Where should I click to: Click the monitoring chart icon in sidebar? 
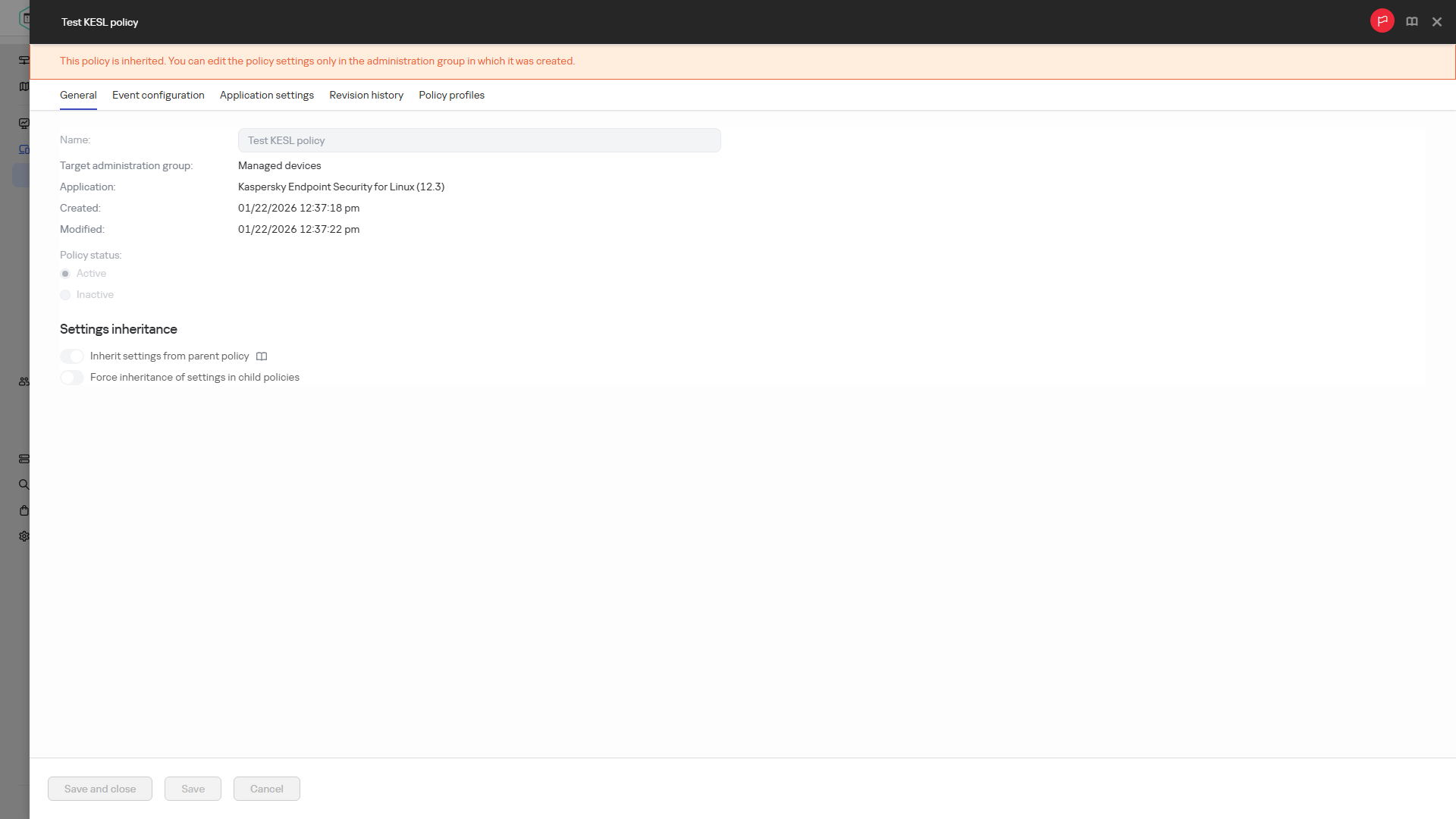click(24, 124)
